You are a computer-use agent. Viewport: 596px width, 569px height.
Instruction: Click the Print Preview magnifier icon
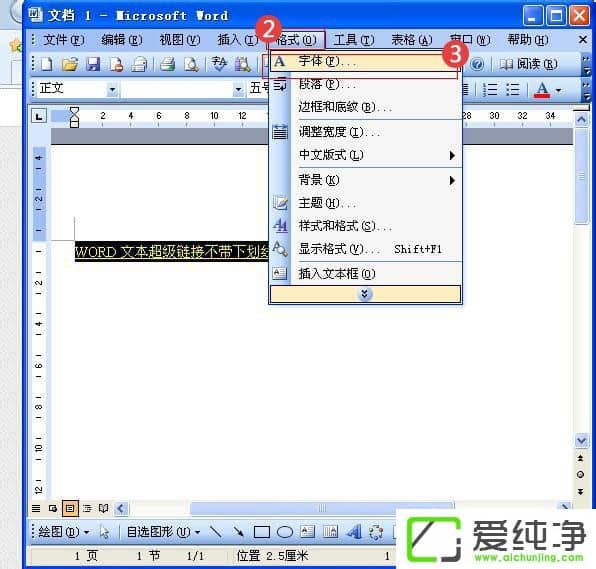pyautogui.click(x=191, y=64)
